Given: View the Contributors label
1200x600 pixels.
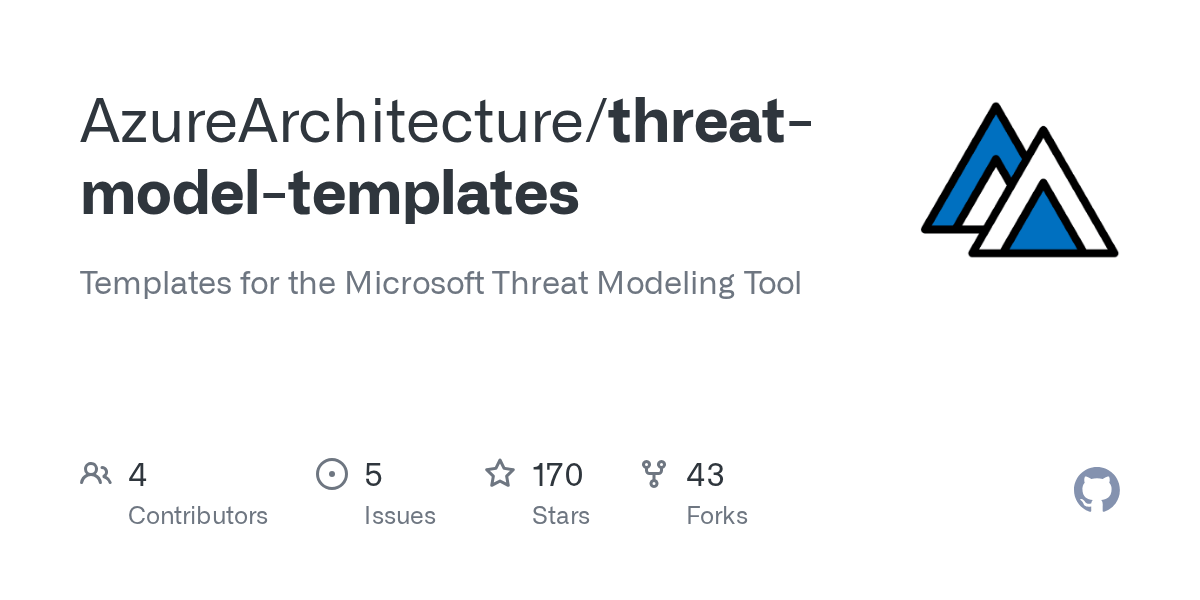Looking at the screenshot, I should click(198, 516).
